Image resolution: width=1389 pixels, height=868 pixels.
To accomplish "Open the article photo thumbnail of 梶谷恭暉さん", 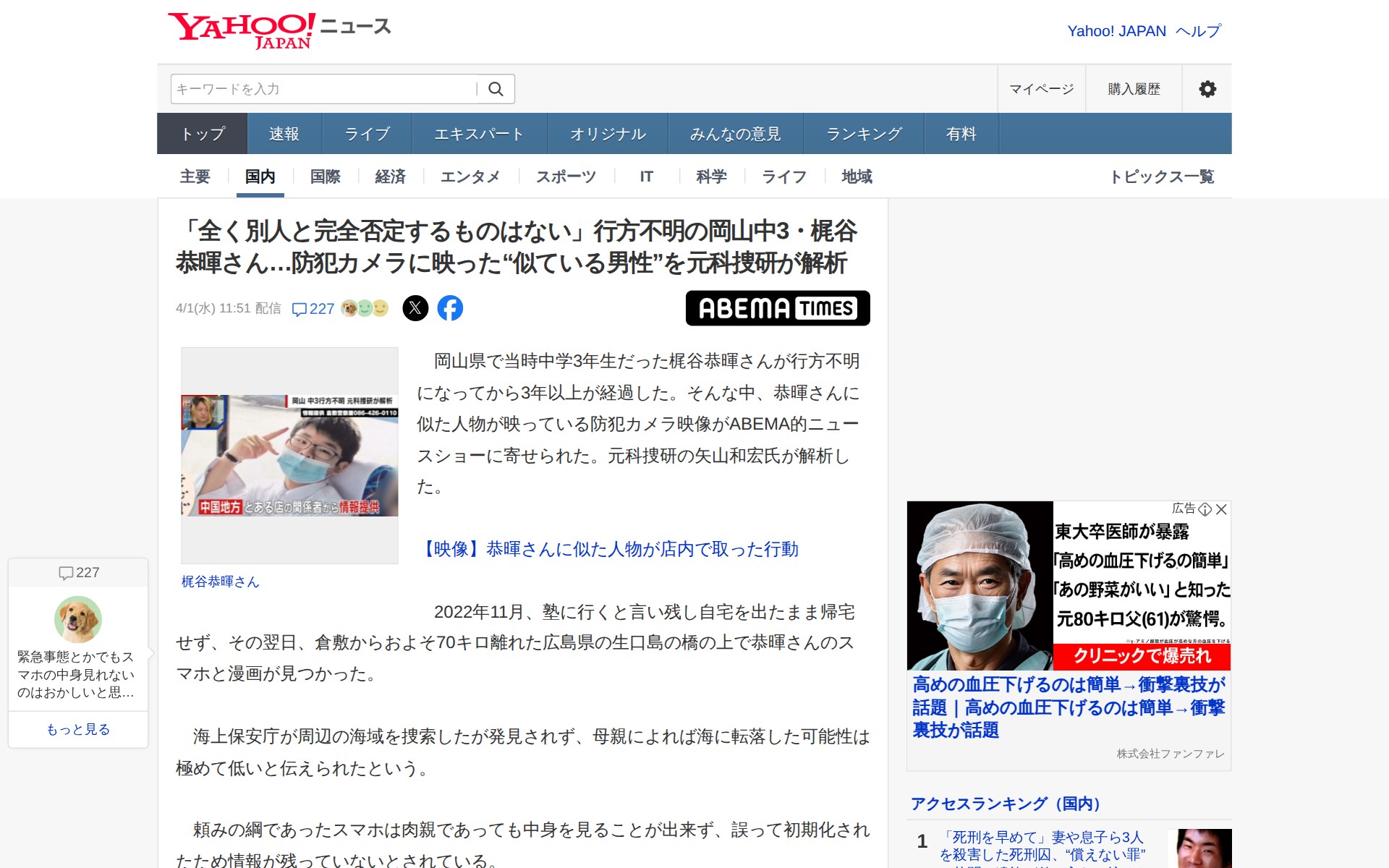I will tap(289, 455).
